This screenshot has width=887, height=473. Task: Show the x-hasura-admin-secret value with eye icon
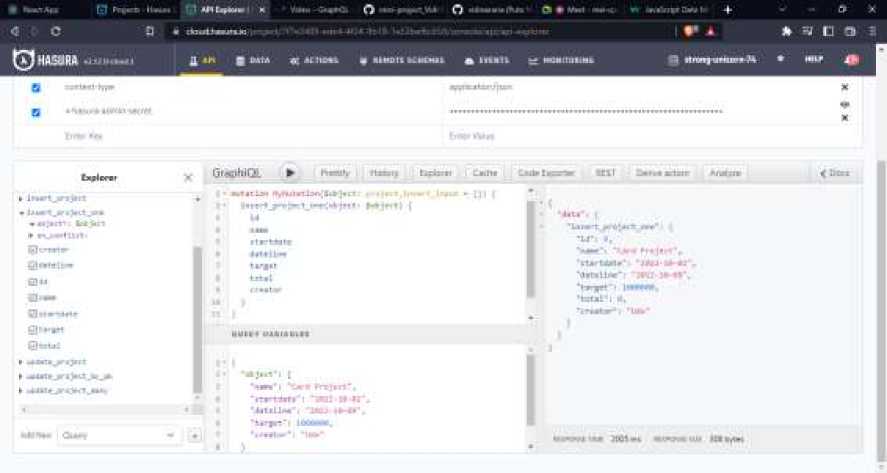844,104
